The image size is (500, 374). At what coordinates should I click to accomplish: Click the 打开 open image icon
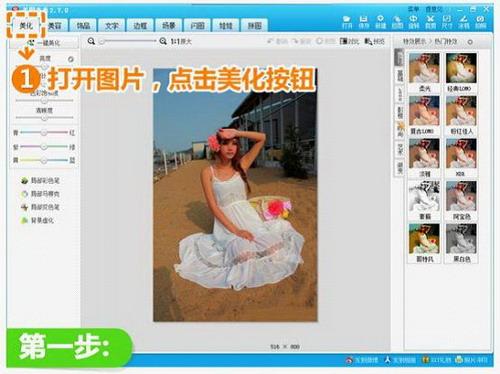click(347, 22)
